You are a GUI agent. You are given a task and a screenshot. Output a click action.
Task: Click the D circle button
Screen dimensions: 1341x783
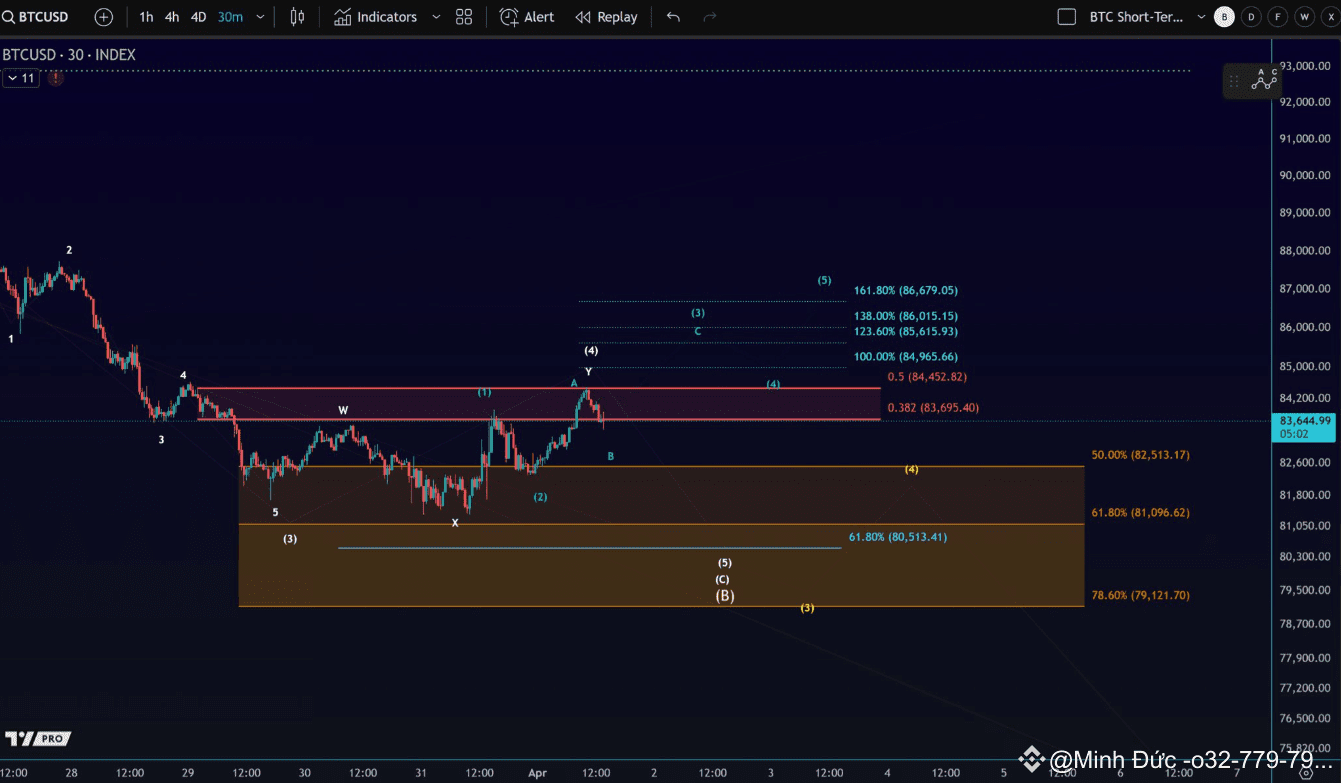tap(1251, 17)
